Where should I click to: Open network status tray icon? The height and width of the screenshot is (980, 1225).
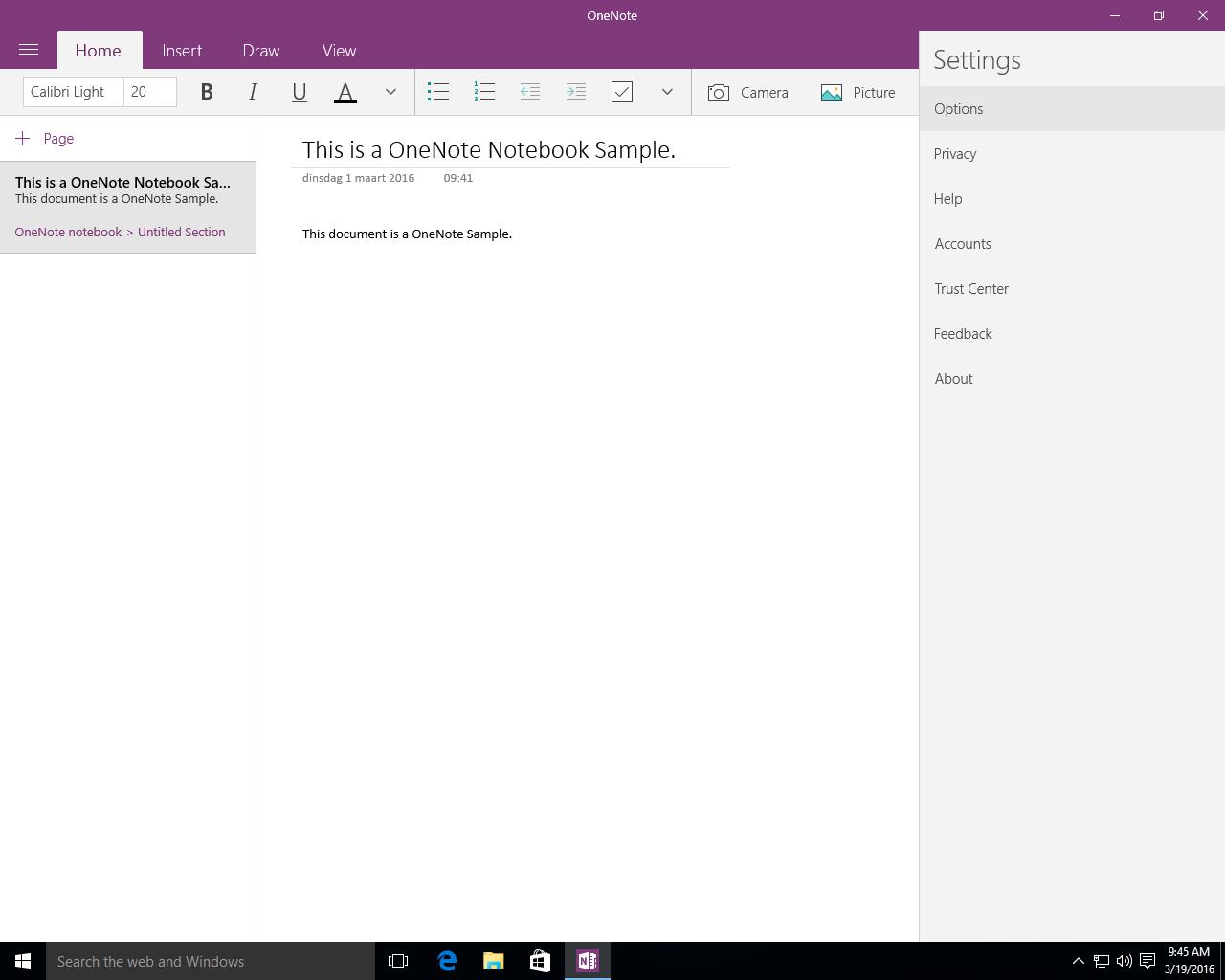pyautogui.click(x=1102, y=961)
